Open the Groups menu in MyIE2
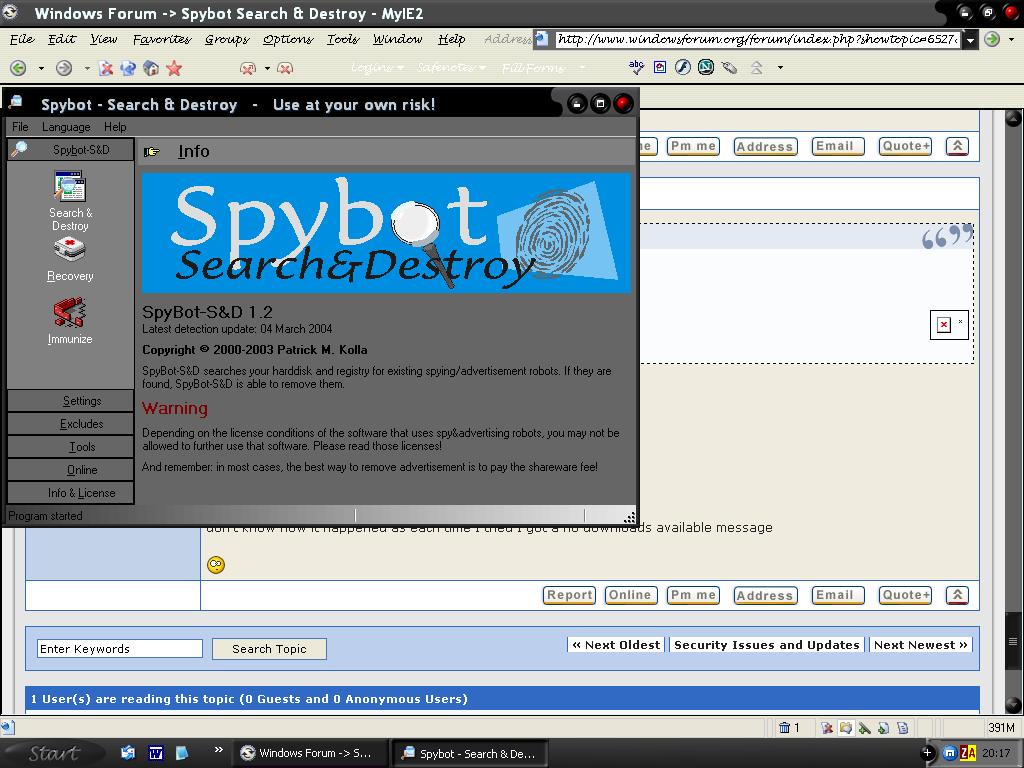The width and height of the screenshot is (1024, 768). tap(227, 39)
